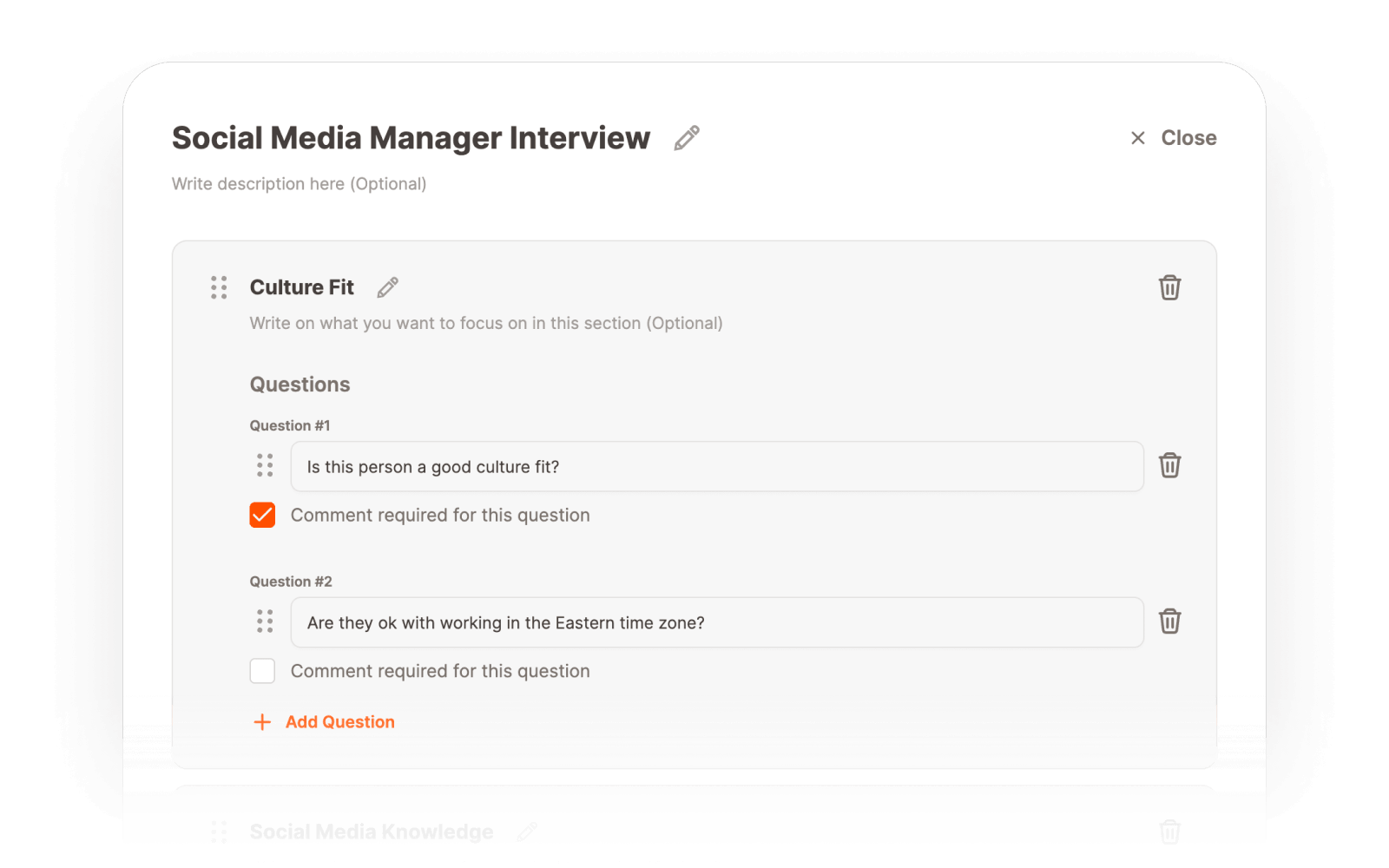Screen dimensions: 1389x868
Task: Delete Question #2 with its trash icon
Action: point(1169,621)
